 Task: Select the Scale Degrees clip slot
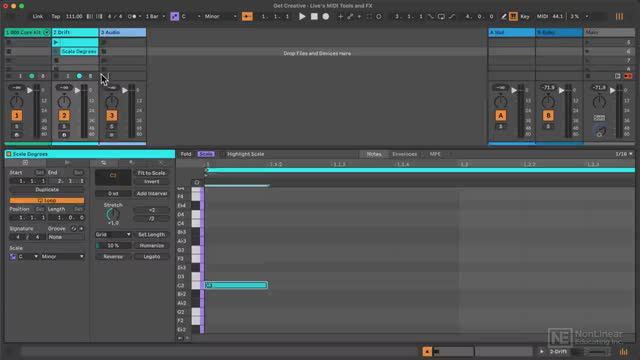(x=79, y=51)
